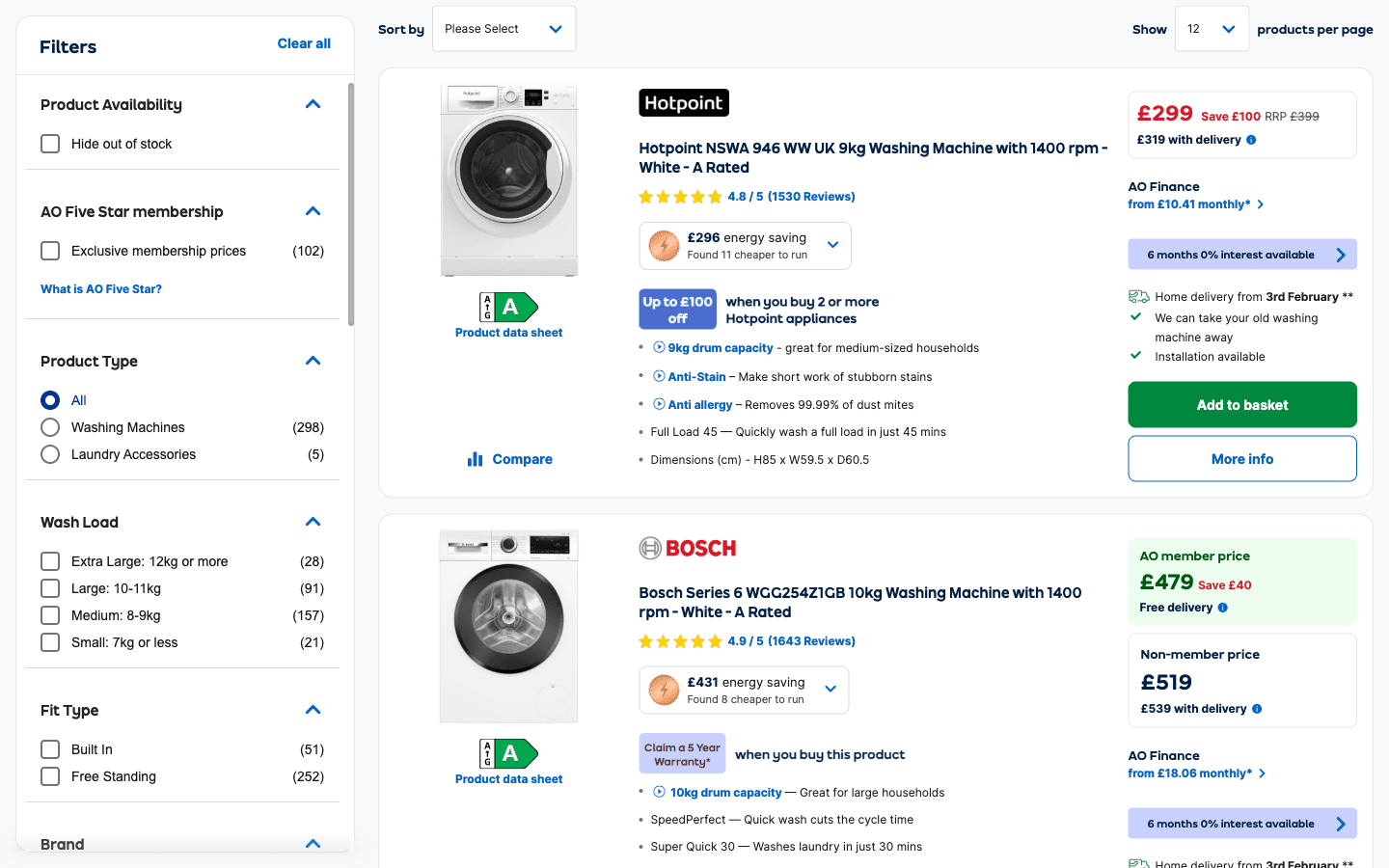This screenshot has width=1389, height=868.
Task: Open Bosch 1643 Reviews link
Action: tap(811, 641)
